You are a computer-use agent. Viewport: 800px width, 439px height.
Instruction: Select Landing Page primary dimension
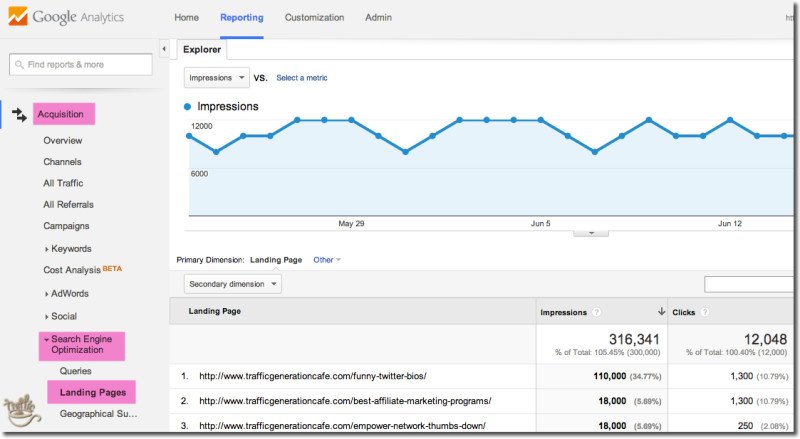coord(276,260)
